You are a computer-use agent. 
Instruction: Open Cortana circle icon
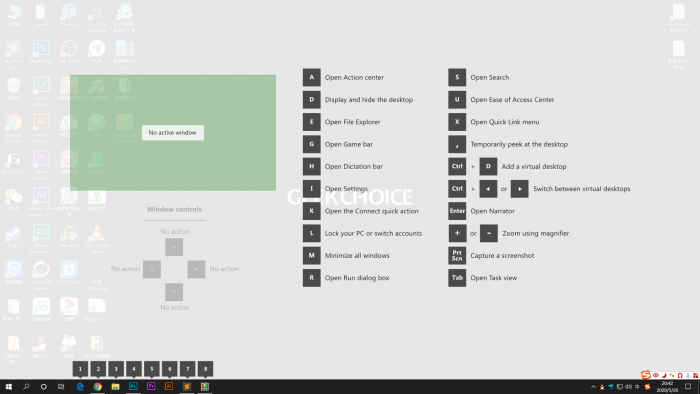pyautogui.click(x=43, y=386)
